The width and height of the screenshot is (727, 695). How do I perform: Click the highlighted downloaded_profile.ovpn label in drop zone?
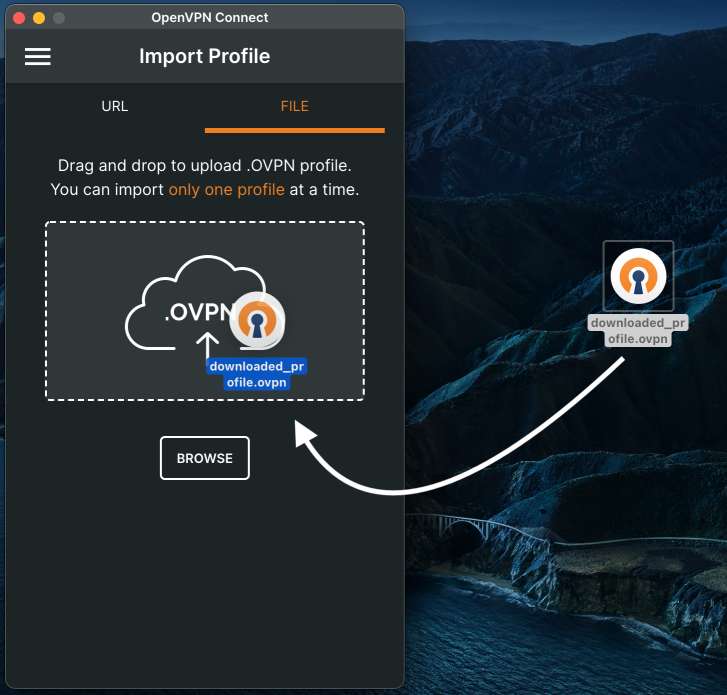click(x=256, y=374)
